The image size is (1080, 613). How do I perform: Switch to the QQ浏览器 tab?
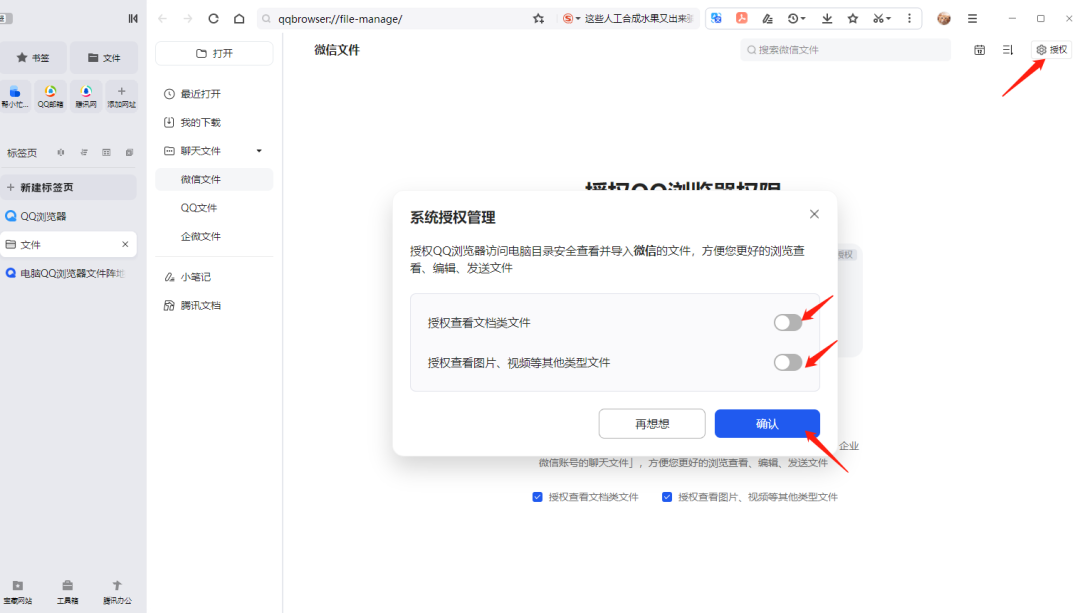(68, 216)
